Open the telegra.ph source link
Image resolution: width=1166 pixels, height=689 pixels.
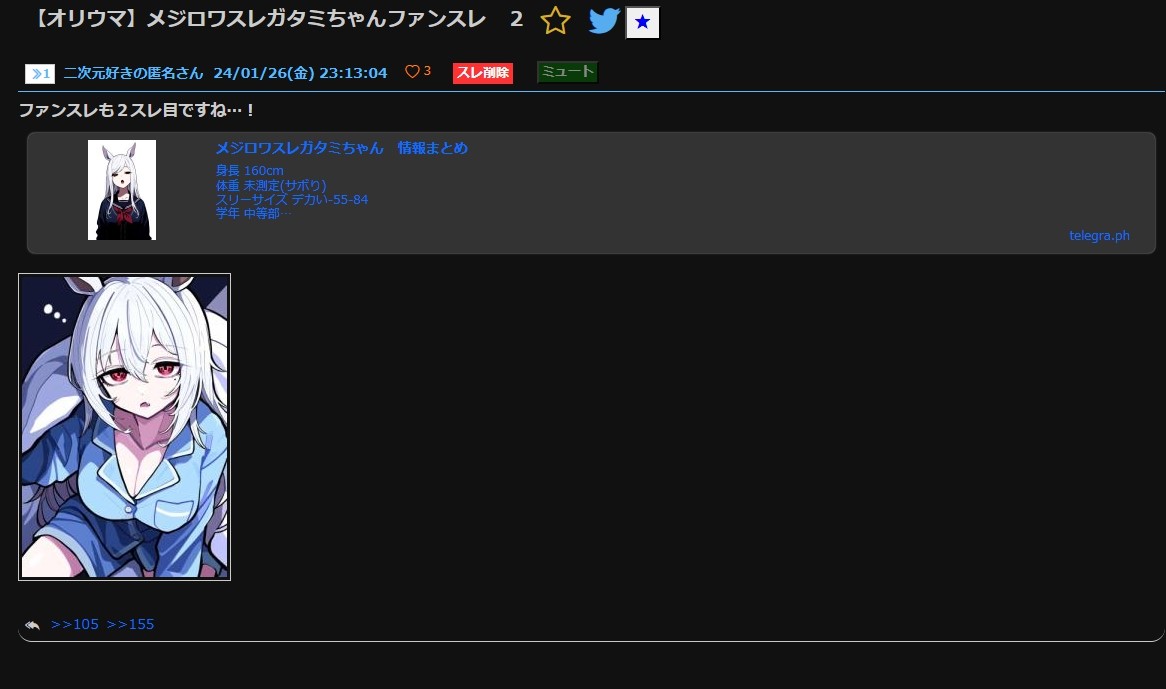click(1099, 236)
